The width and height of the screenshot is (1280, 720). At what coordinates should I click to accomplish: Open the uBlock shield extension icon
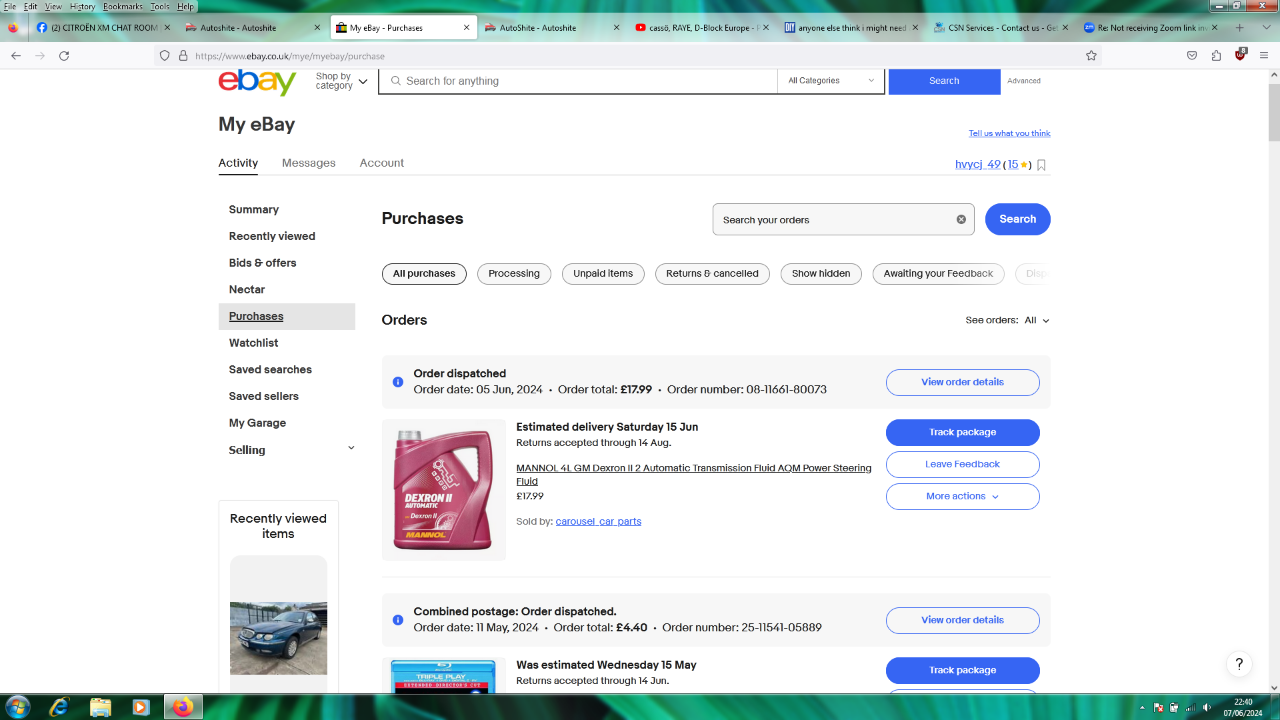pyautogui.click(x=1240, y=55)
